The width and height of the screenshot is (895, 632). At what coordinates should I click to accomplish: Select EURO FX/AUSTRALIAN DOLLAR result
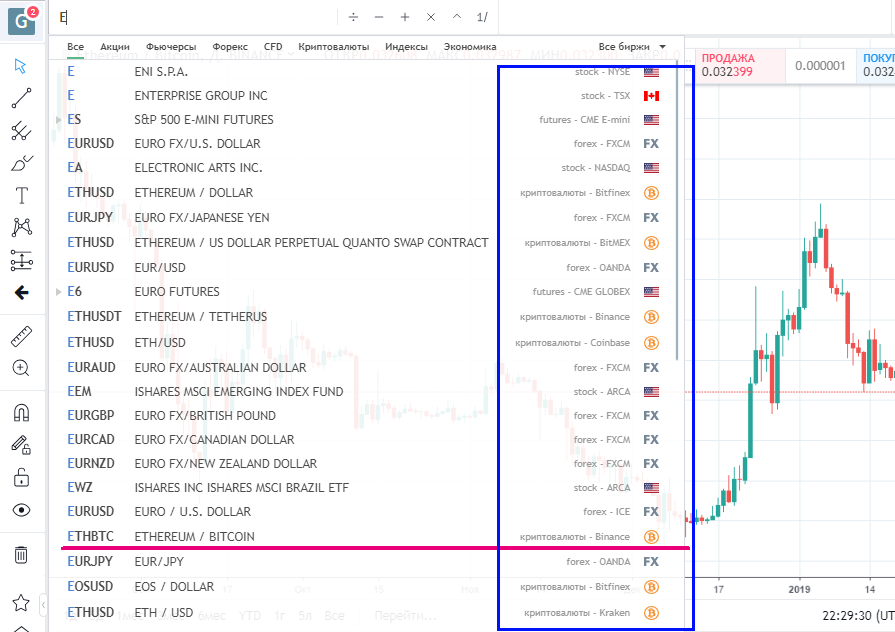click(365, 368)
